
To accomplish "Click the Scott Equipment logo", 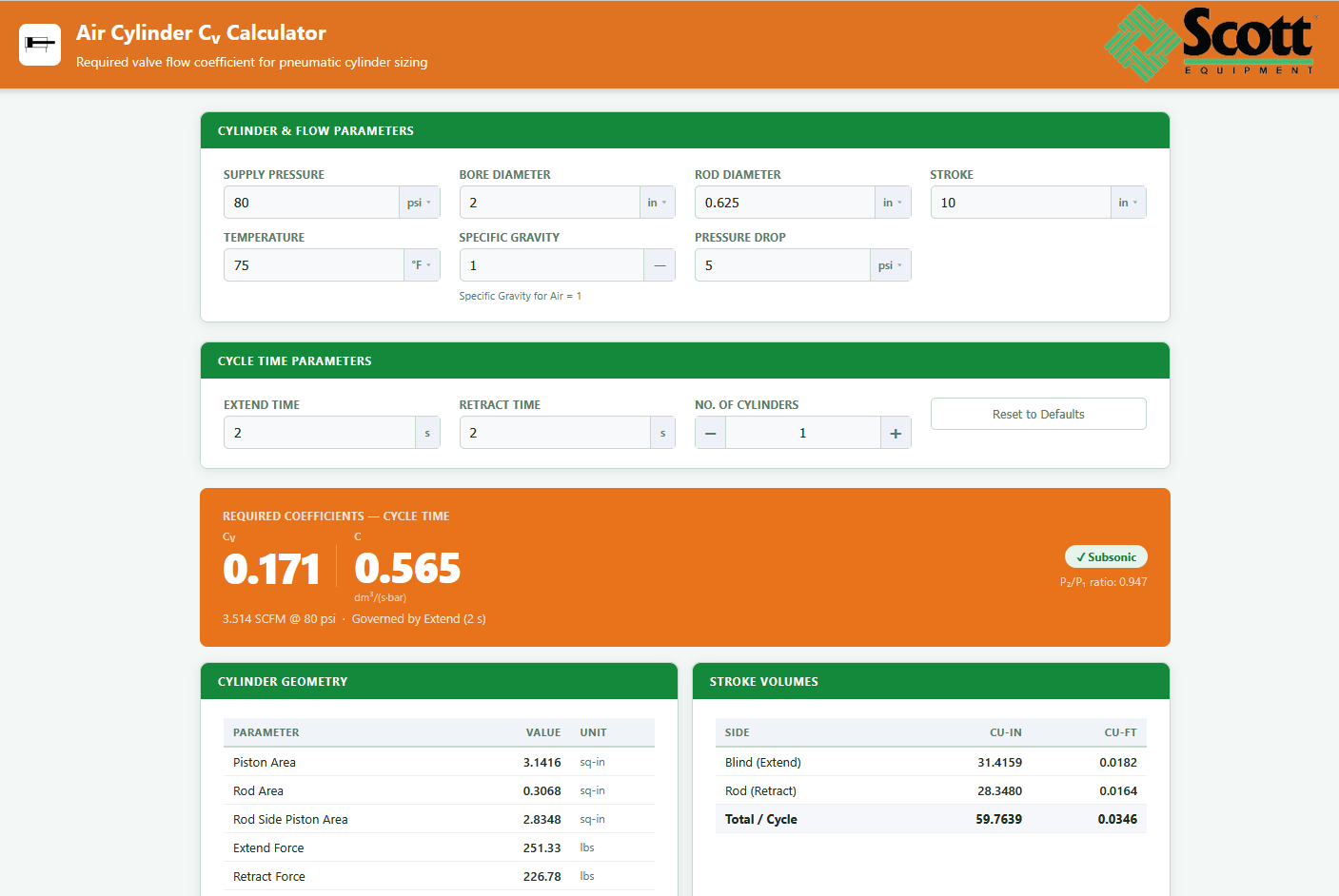I will pos(1211,43).
